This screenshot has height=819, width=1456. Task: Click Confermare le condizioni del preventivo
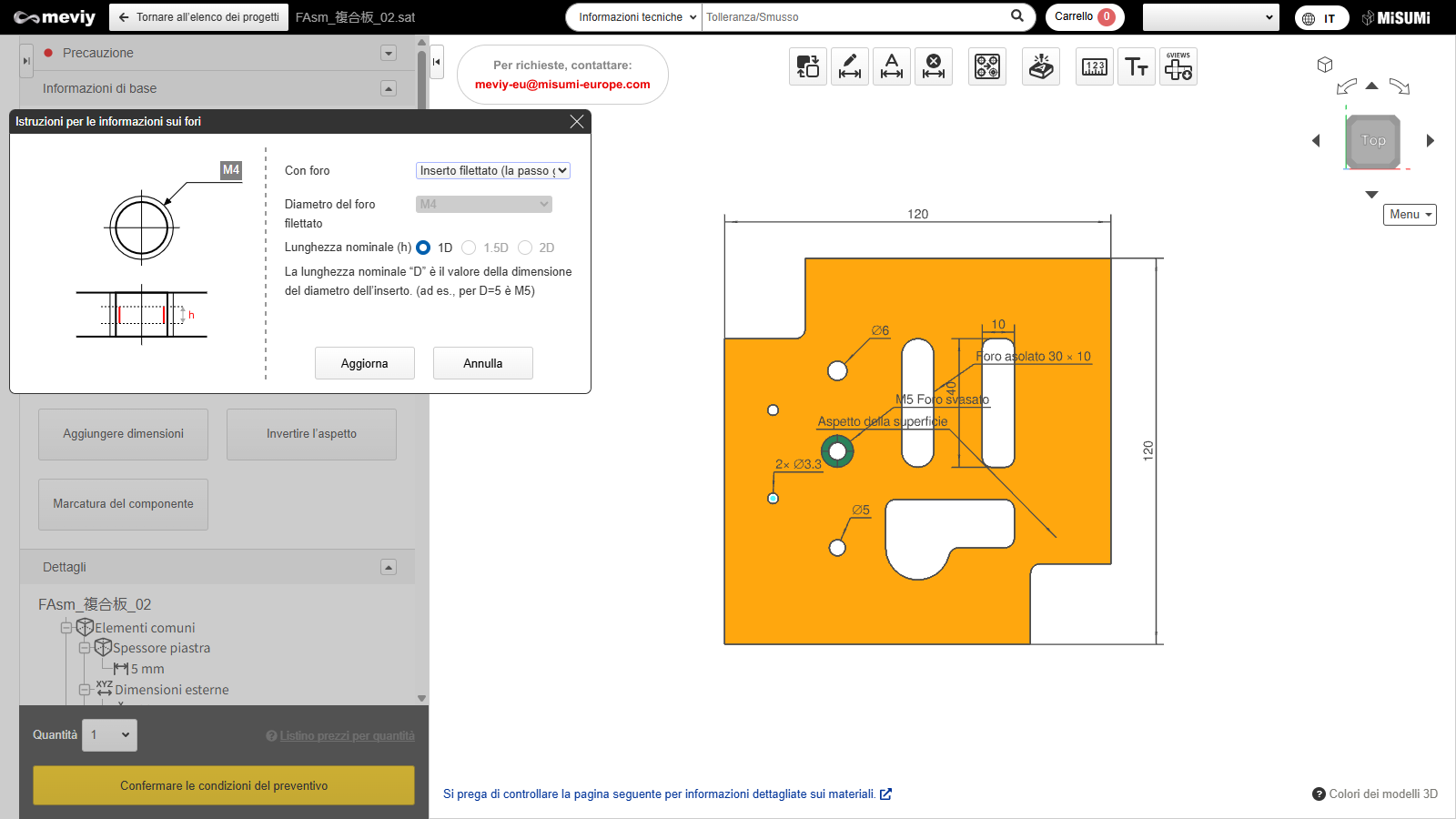(224, 785)
